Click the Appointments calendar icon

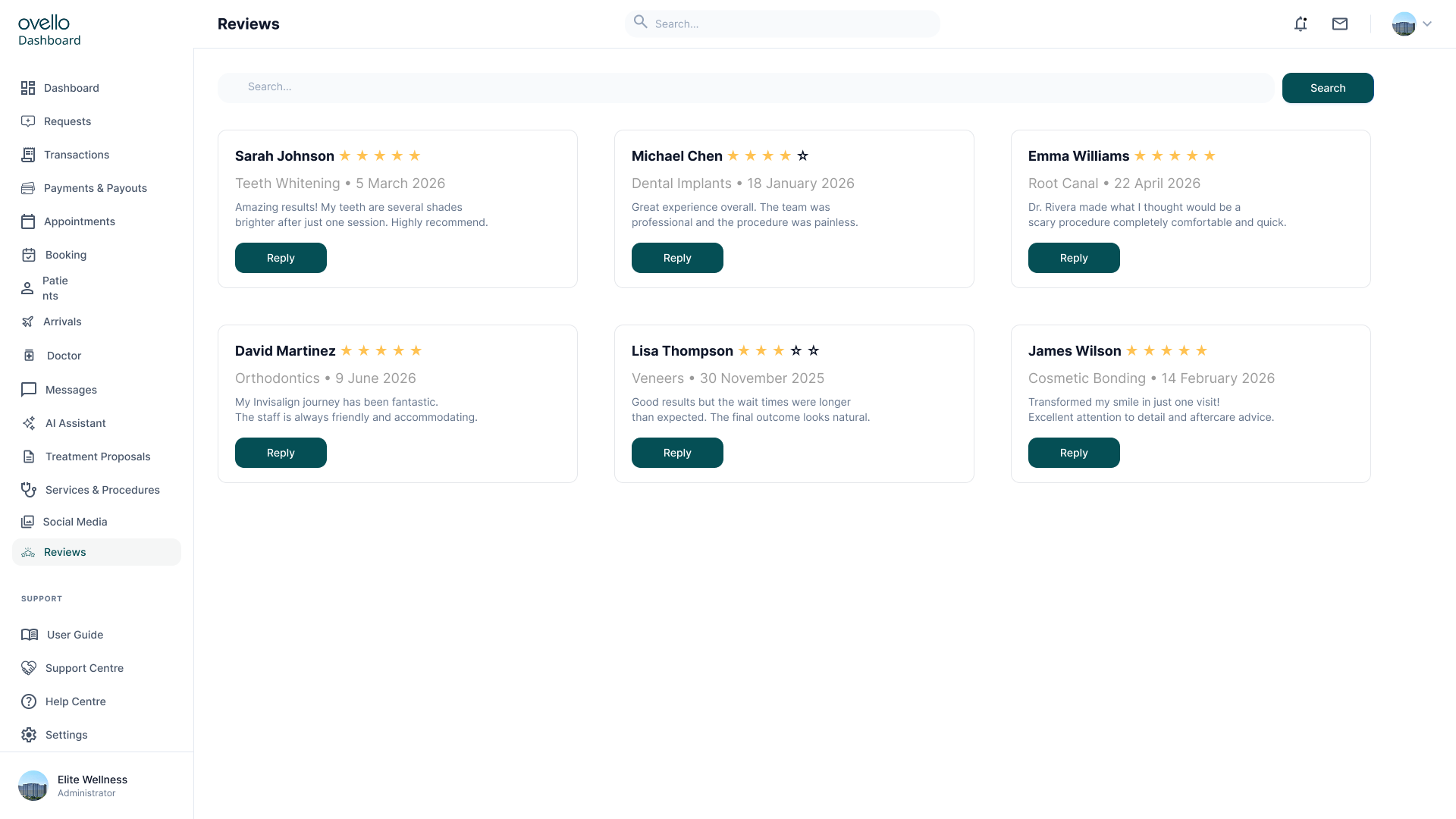(x=28, y=221)
